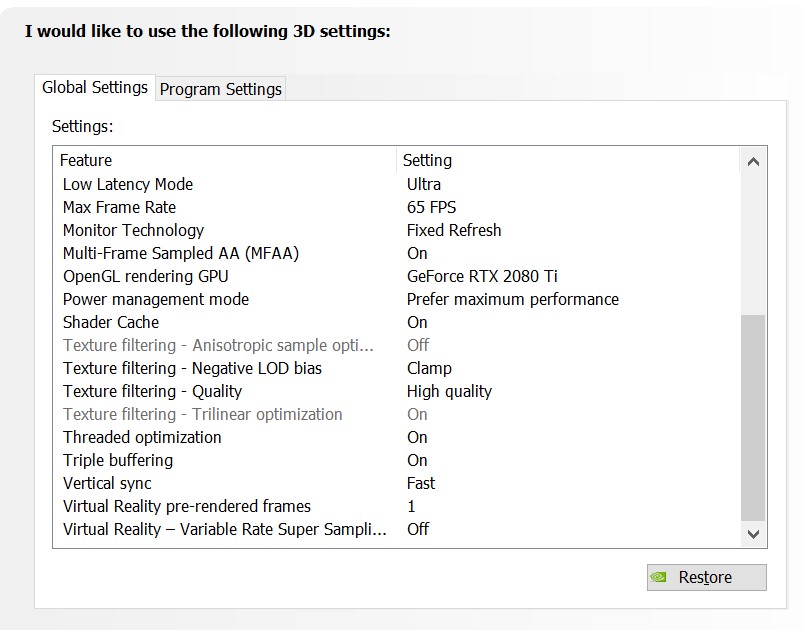Click the scroll down arrow in settings list
Viewport: 805px width, 630px height.
click(x=753, y=534)
